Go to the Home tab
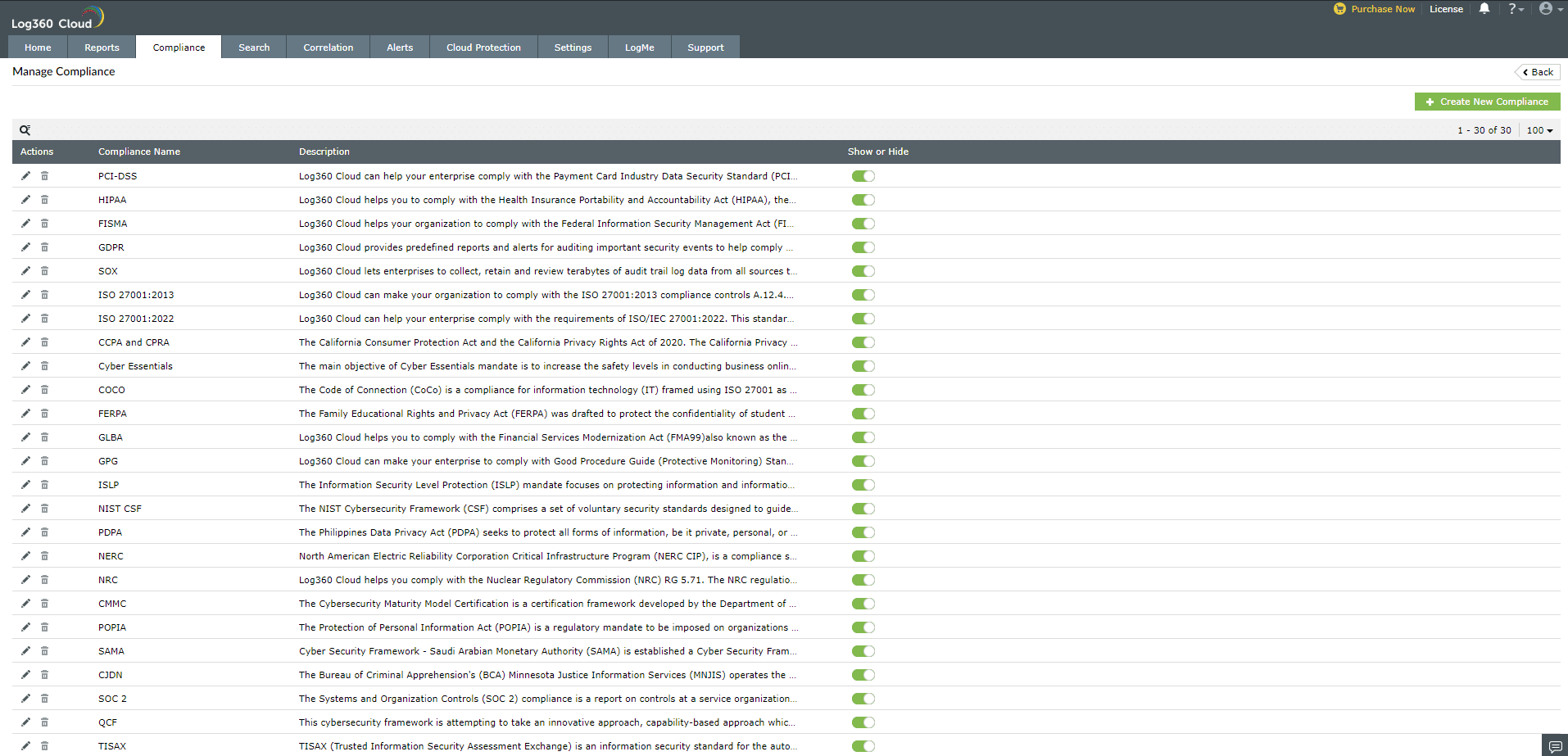 tap(38, 48)
